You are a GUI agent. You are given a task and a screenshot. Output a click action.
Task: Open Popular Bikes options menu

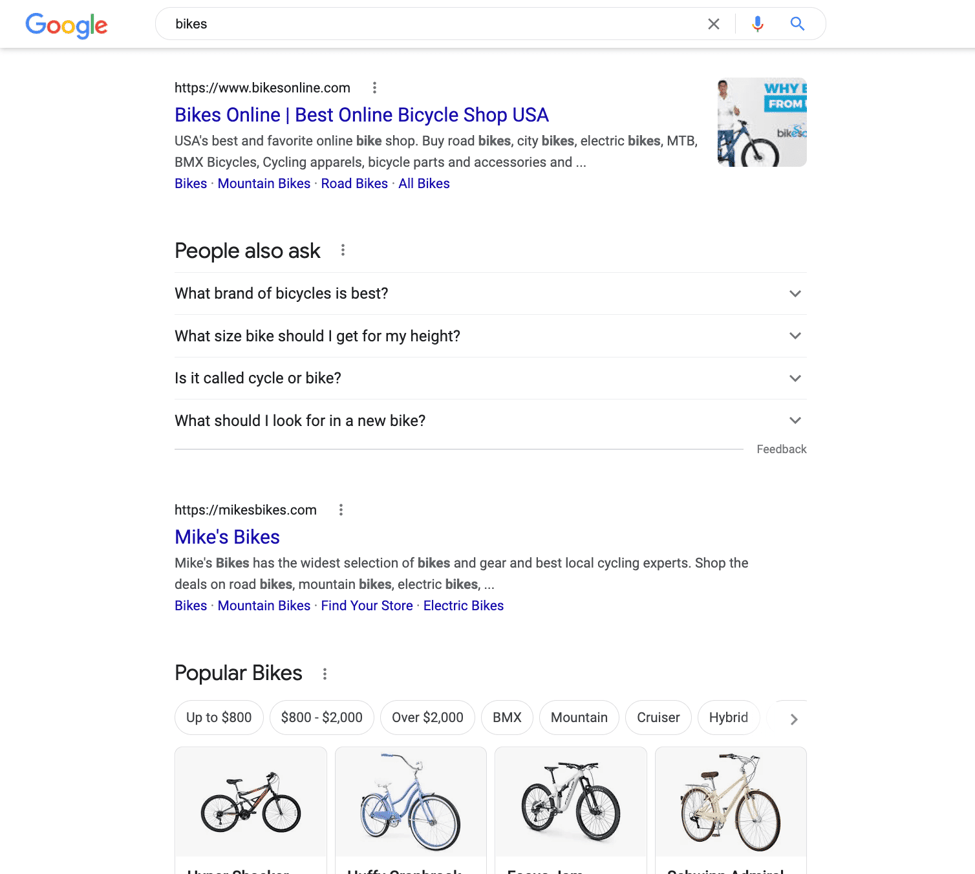click(325, 674)
